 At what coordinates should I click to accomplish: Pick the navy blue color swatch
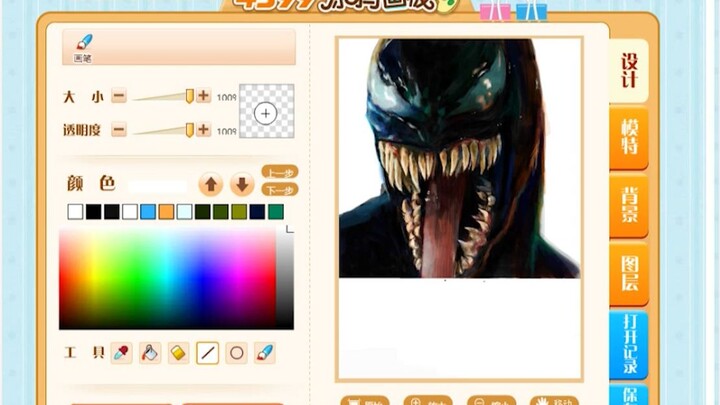click(257, 212)
